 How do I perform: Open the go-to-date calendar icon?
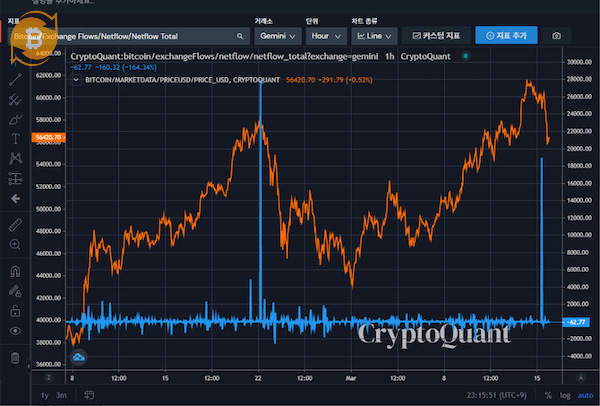point(89,395)
